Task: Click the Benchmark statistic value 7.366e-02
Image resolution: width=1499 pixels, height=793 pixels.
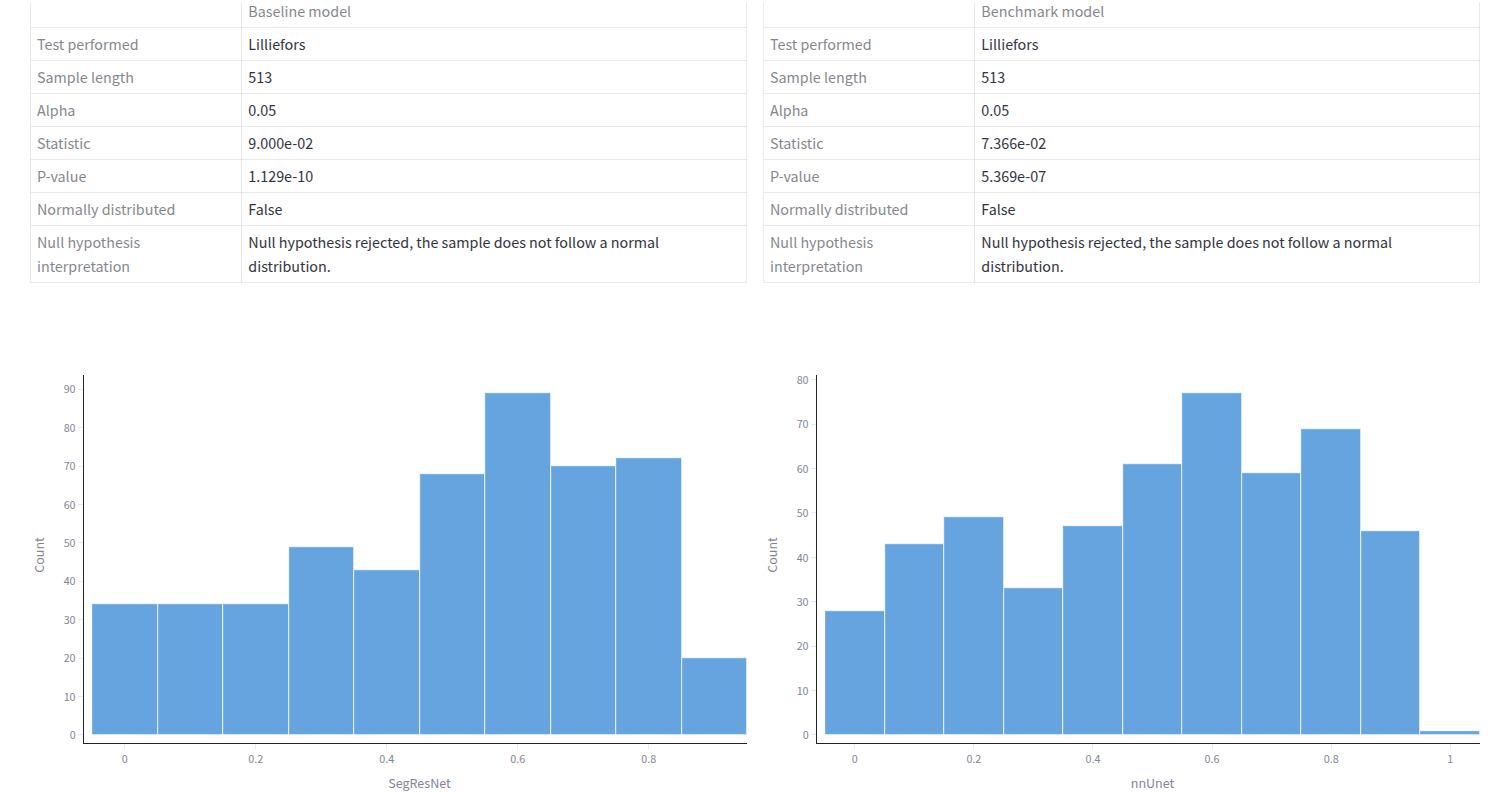Action: 1014,144
